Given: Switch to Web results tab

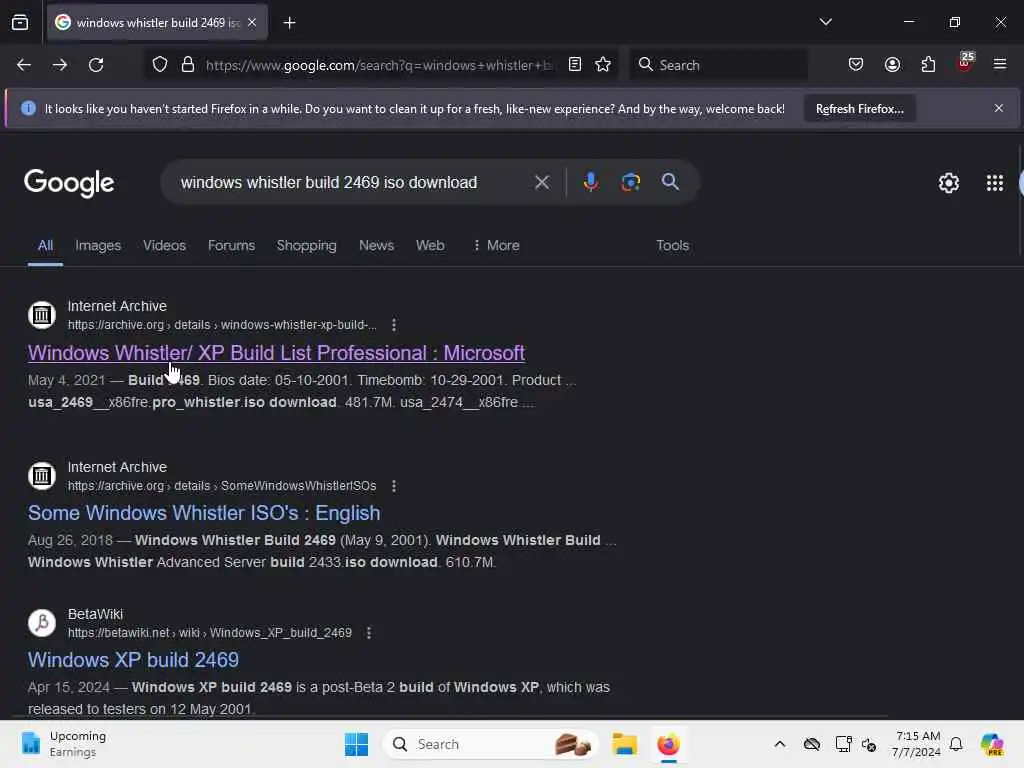Looking at the screenshot, I should coord(430,246).
